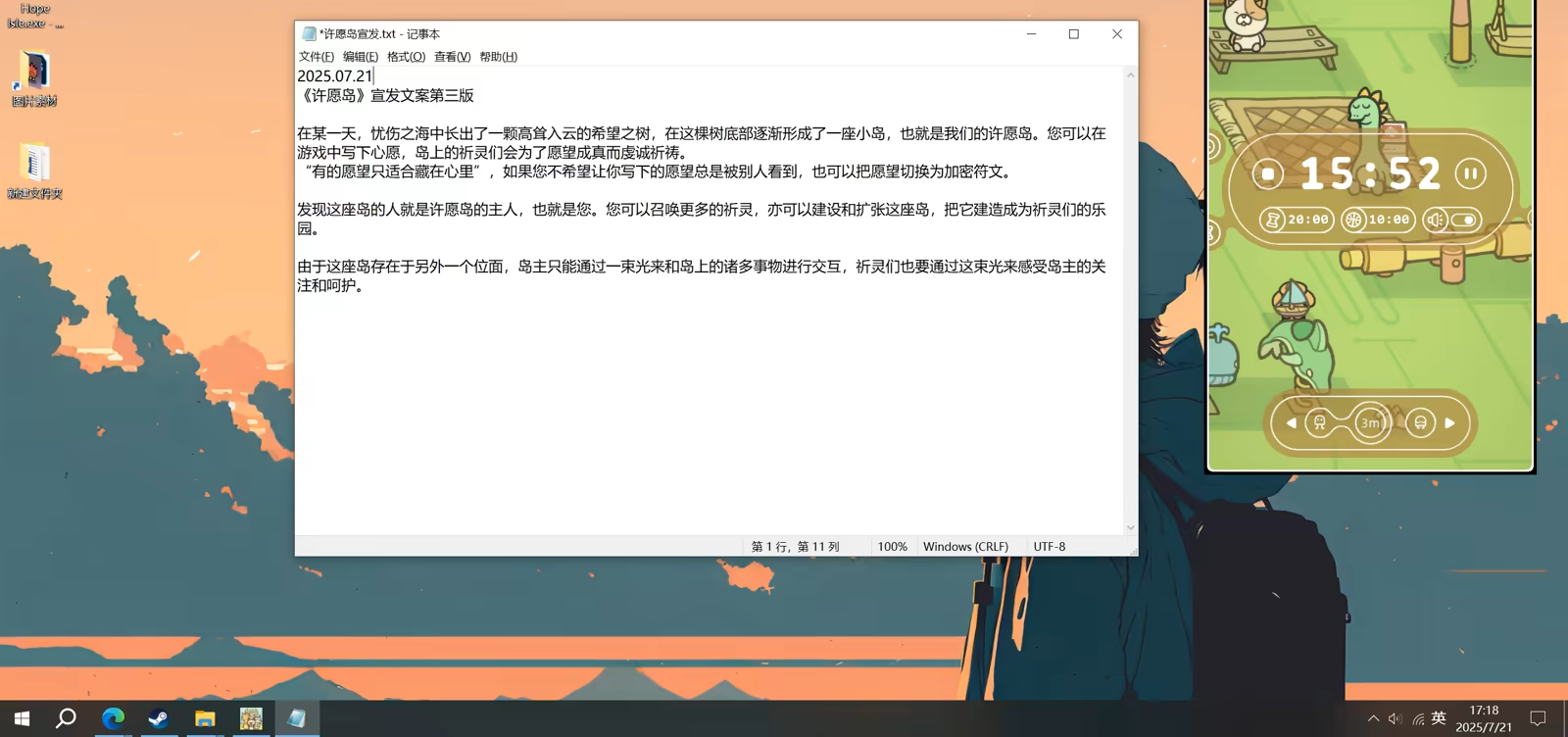Viewport: 1568px width, 737px height.
Task: Stop the 15:52 countdown timer
Action: [x=1267, y=174]
